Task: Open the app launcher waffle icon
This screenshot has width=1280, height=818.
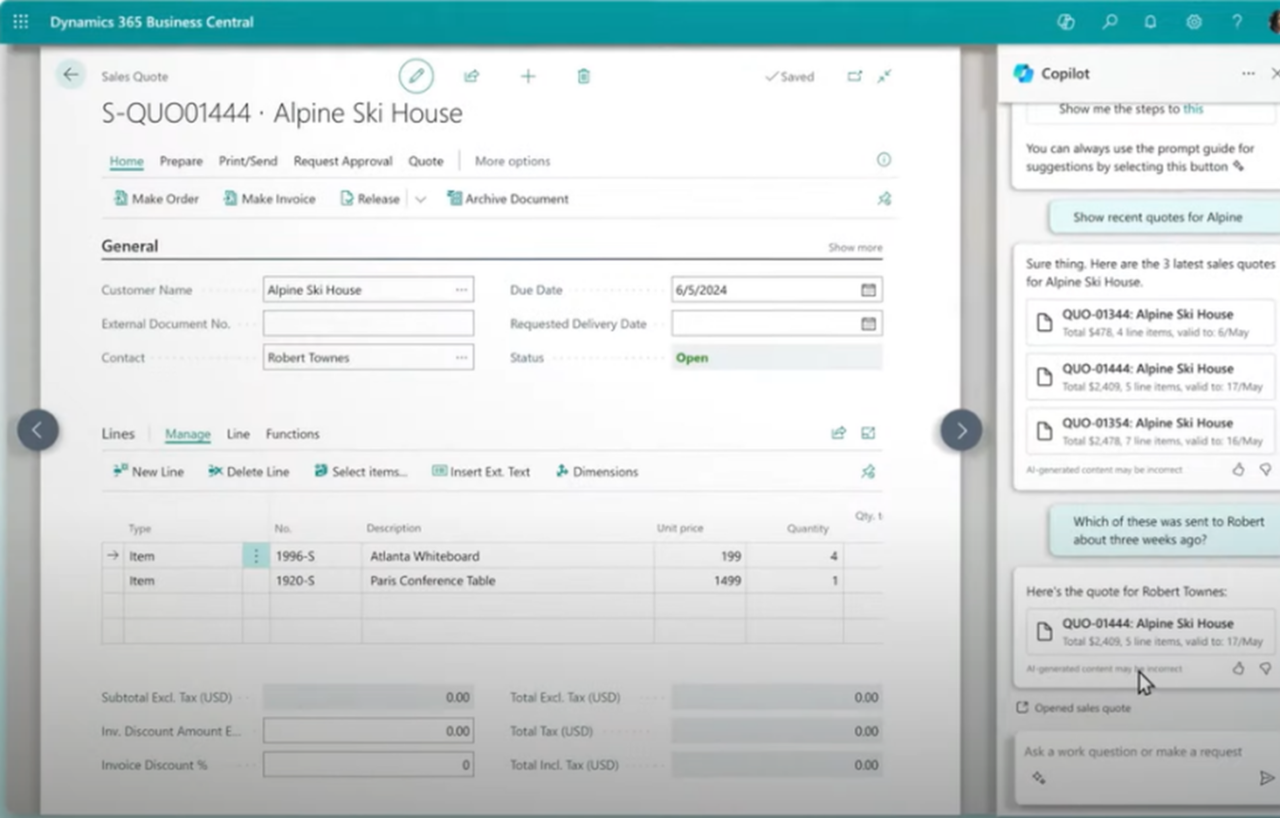Action: click(x=20, y=21)
